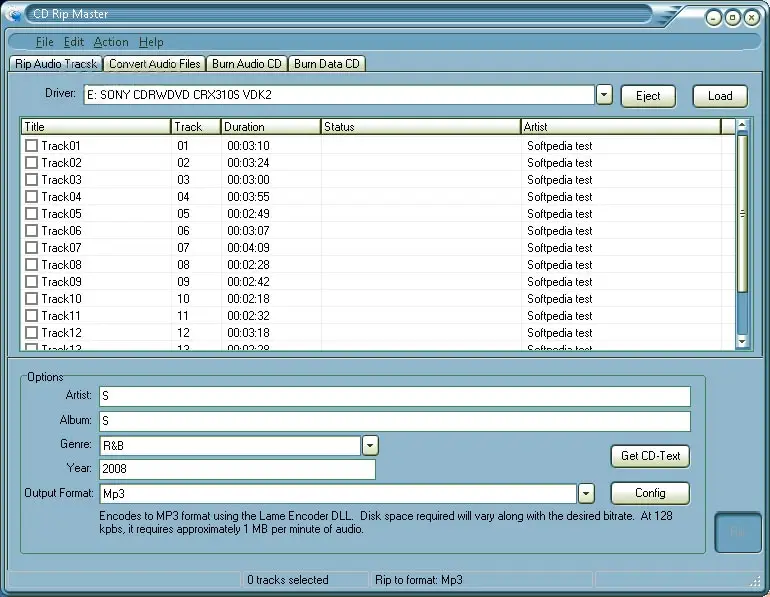
Task: Open the Action menu
Action: click(111, 42)
